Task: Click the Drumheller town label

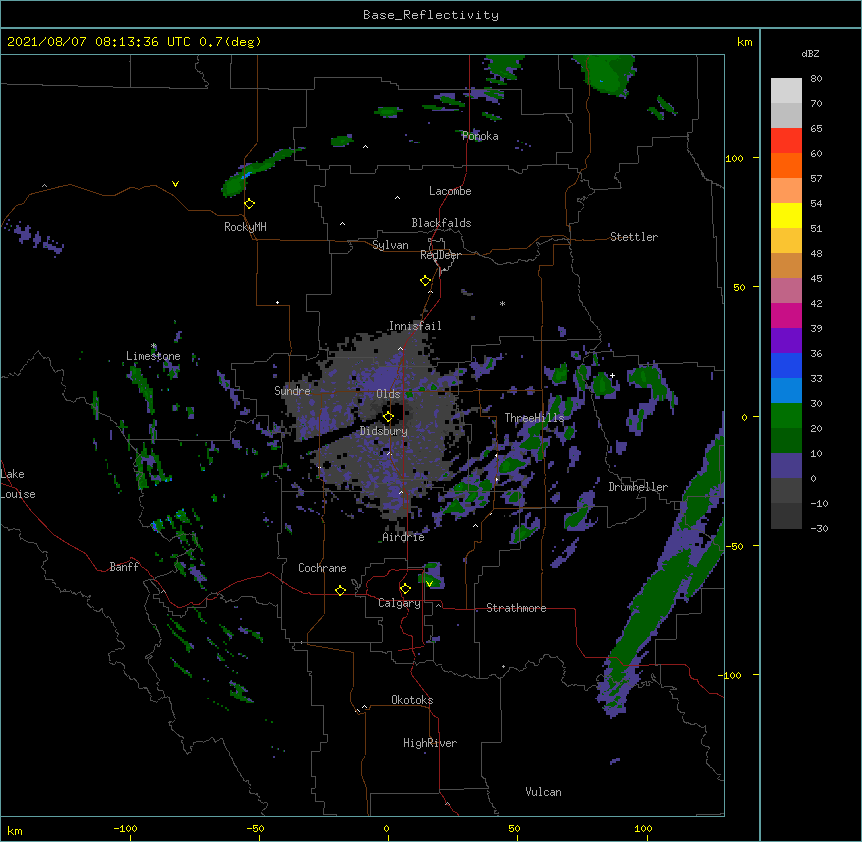Action: (x=638, y=487)
